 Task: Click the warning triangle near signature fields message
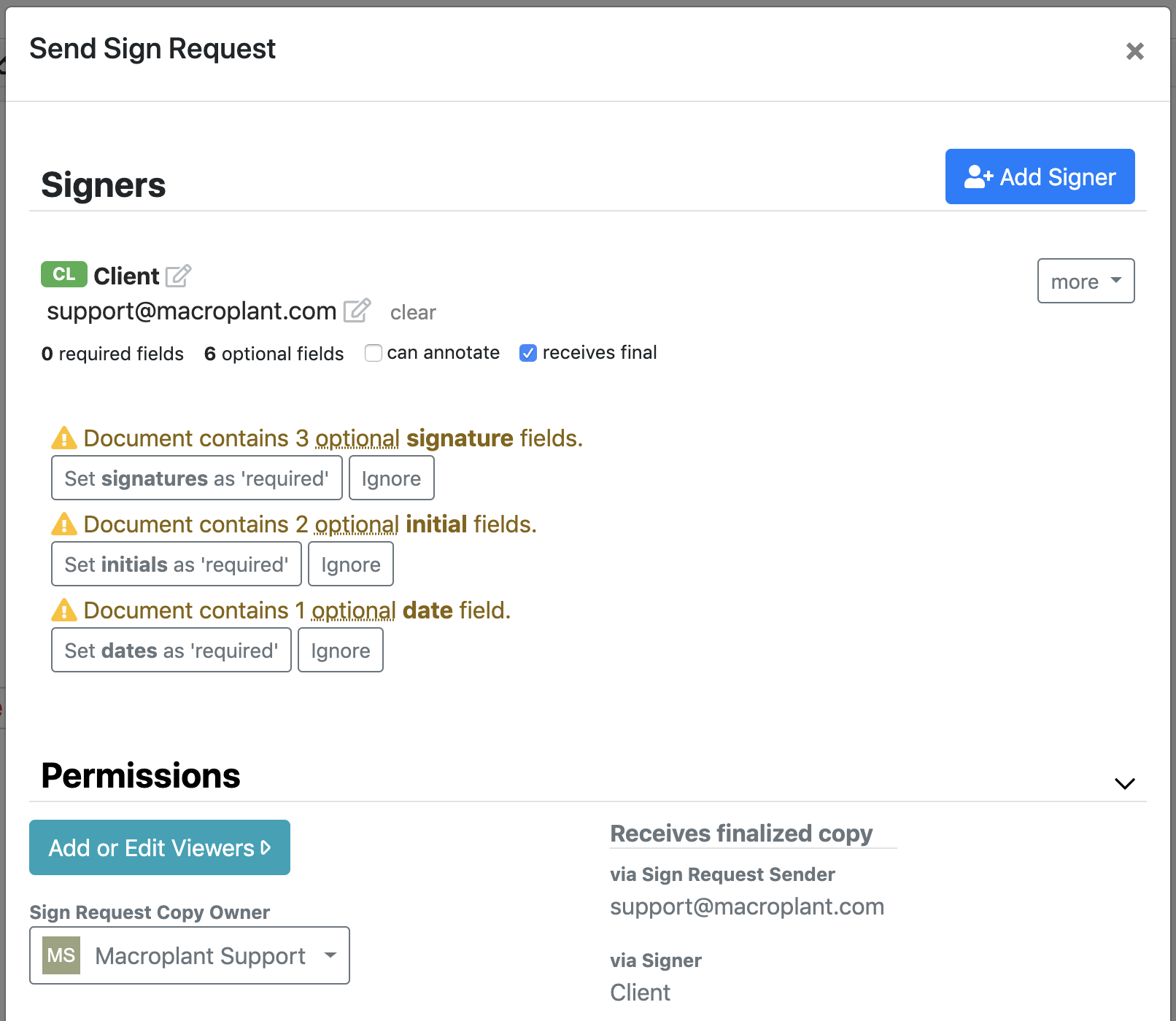coord(64,438)
